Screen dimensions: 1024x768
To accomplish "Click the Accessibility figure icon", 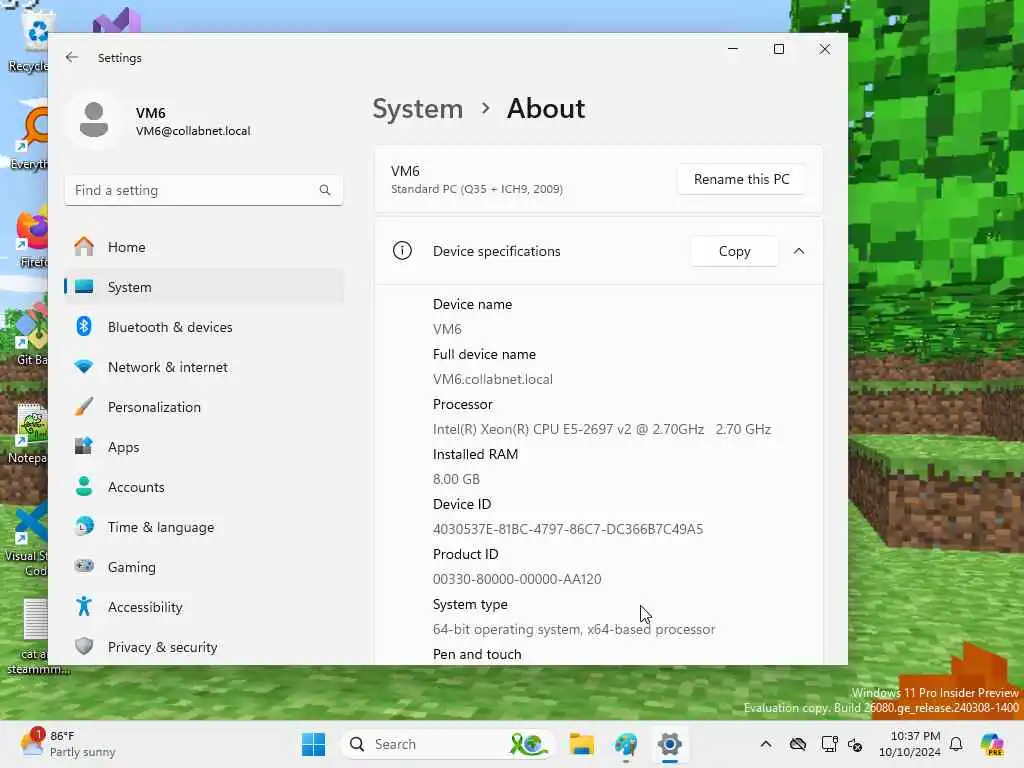I will (x=84, y=606).
